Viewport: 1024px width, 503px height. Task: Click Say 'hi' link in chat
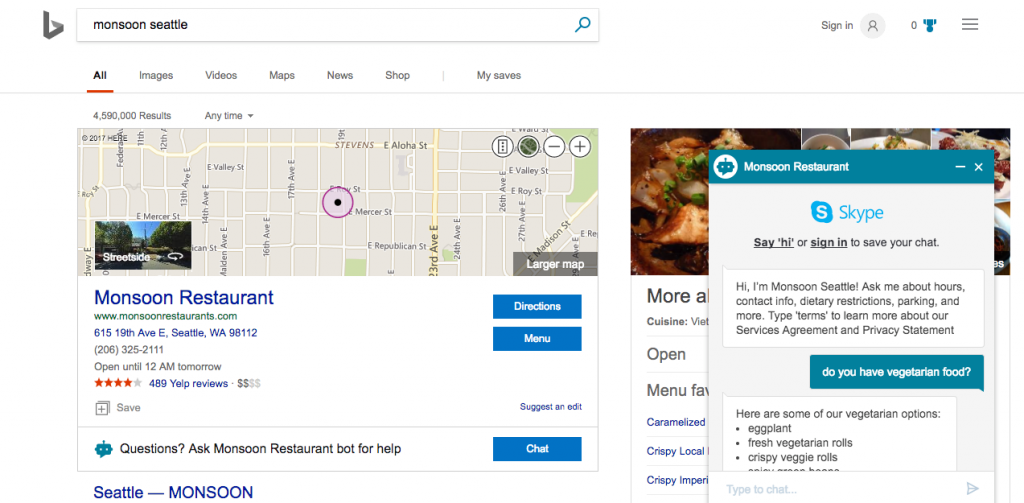tap(774, 242)
